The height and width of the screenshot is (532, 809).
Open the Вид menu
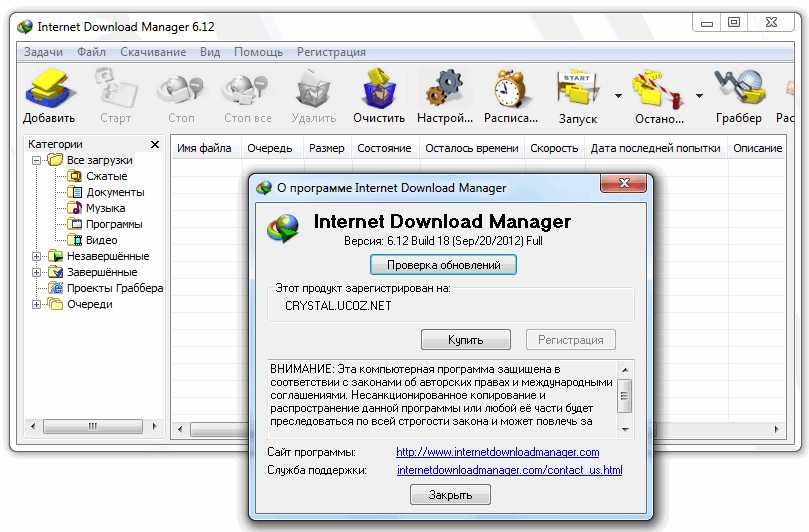coord(210,52)
